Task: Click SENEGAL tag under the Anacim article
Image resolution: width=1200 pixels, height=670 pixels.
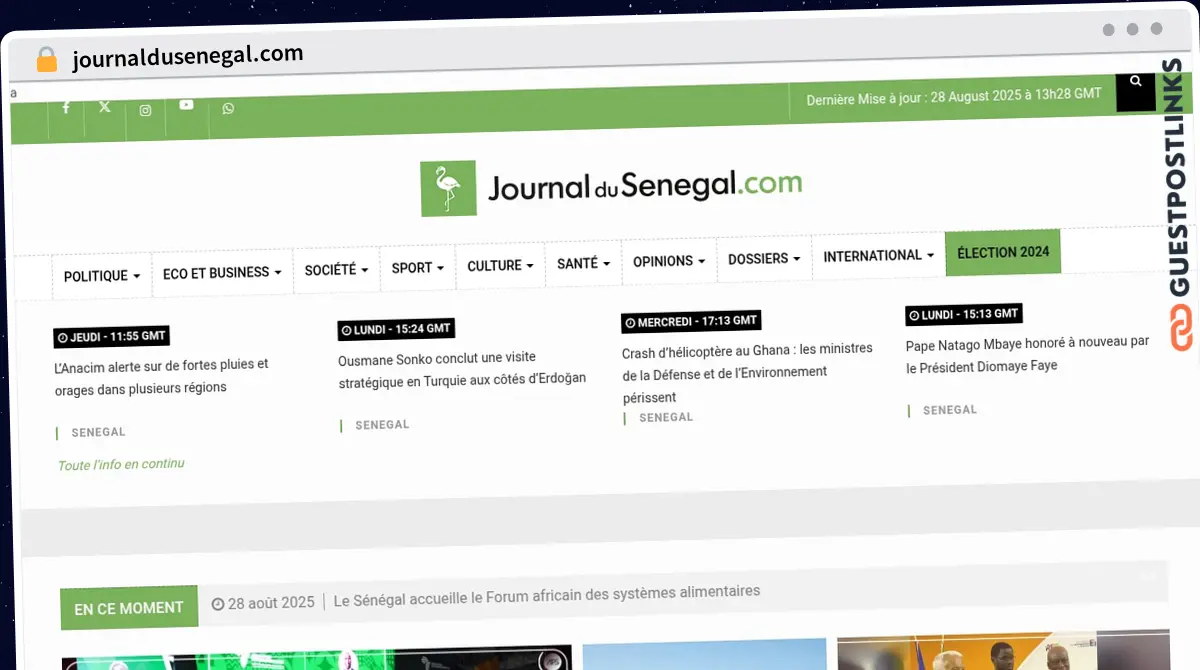Action: 98,432
